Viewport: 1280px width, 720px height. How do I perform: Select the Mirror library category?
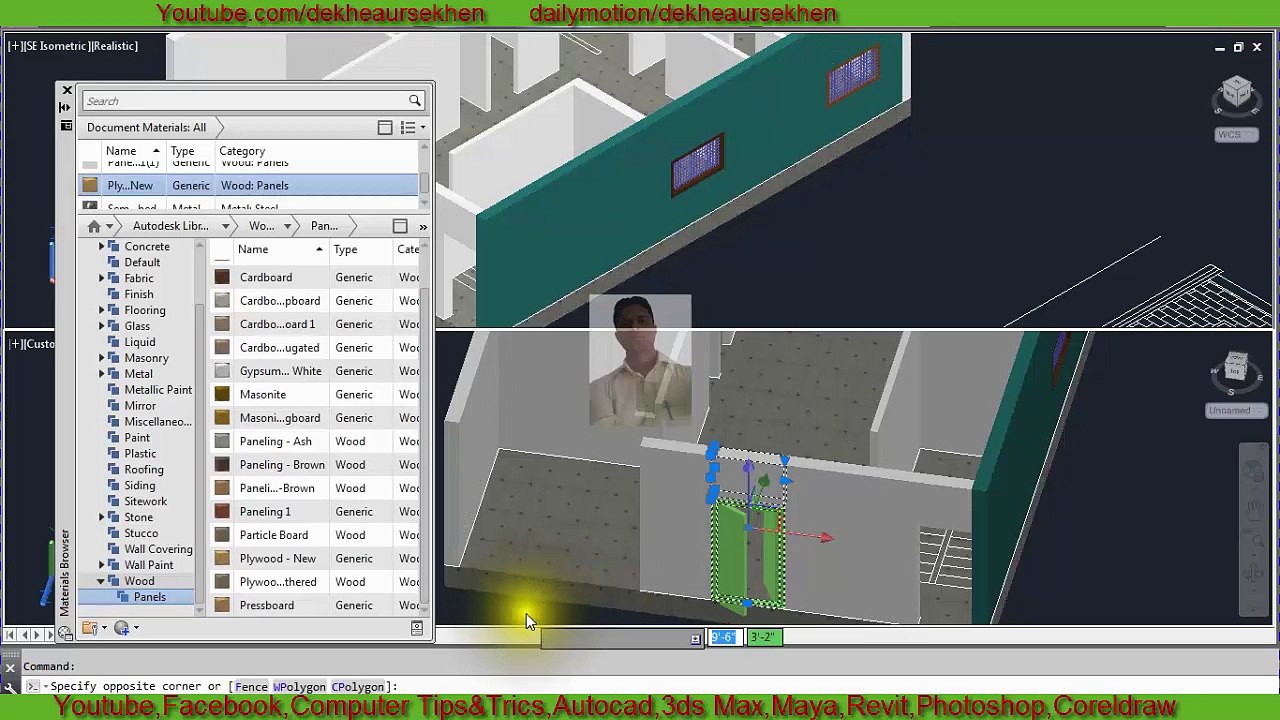click(140, 406)
